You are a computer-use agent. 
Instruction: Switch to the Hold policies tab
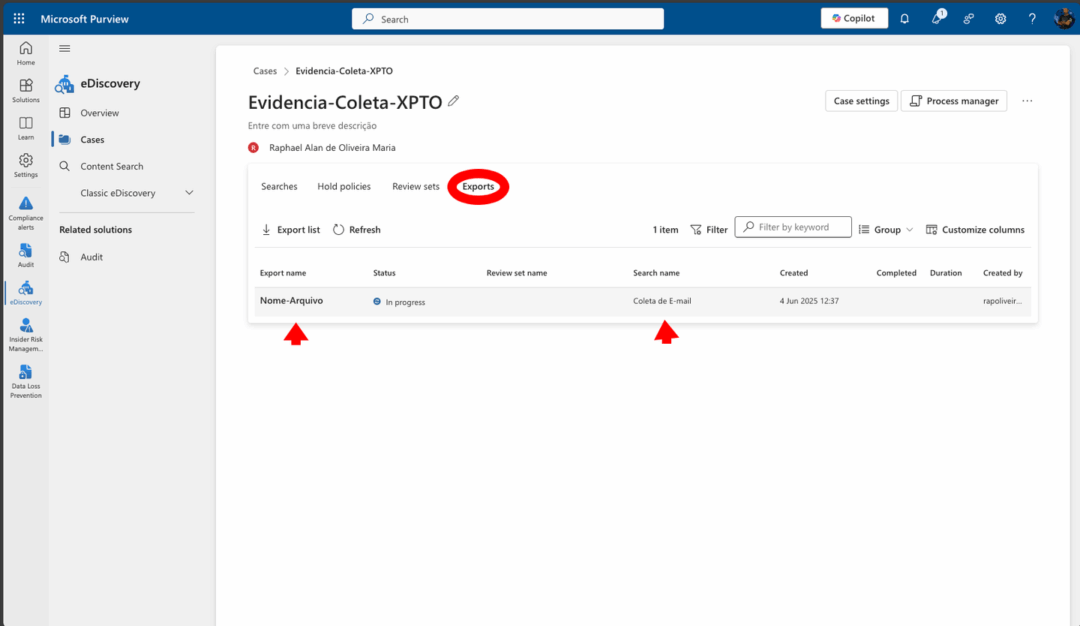point(344,187)
